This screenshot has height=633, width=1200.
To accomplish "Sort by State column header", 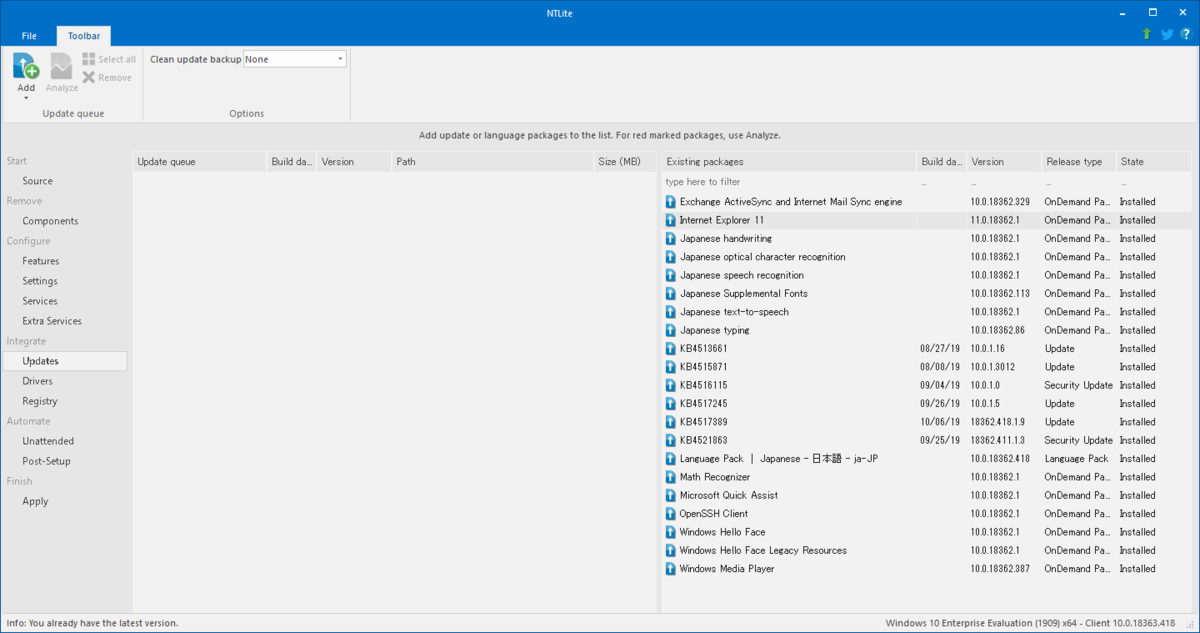I will point(1156,161).
